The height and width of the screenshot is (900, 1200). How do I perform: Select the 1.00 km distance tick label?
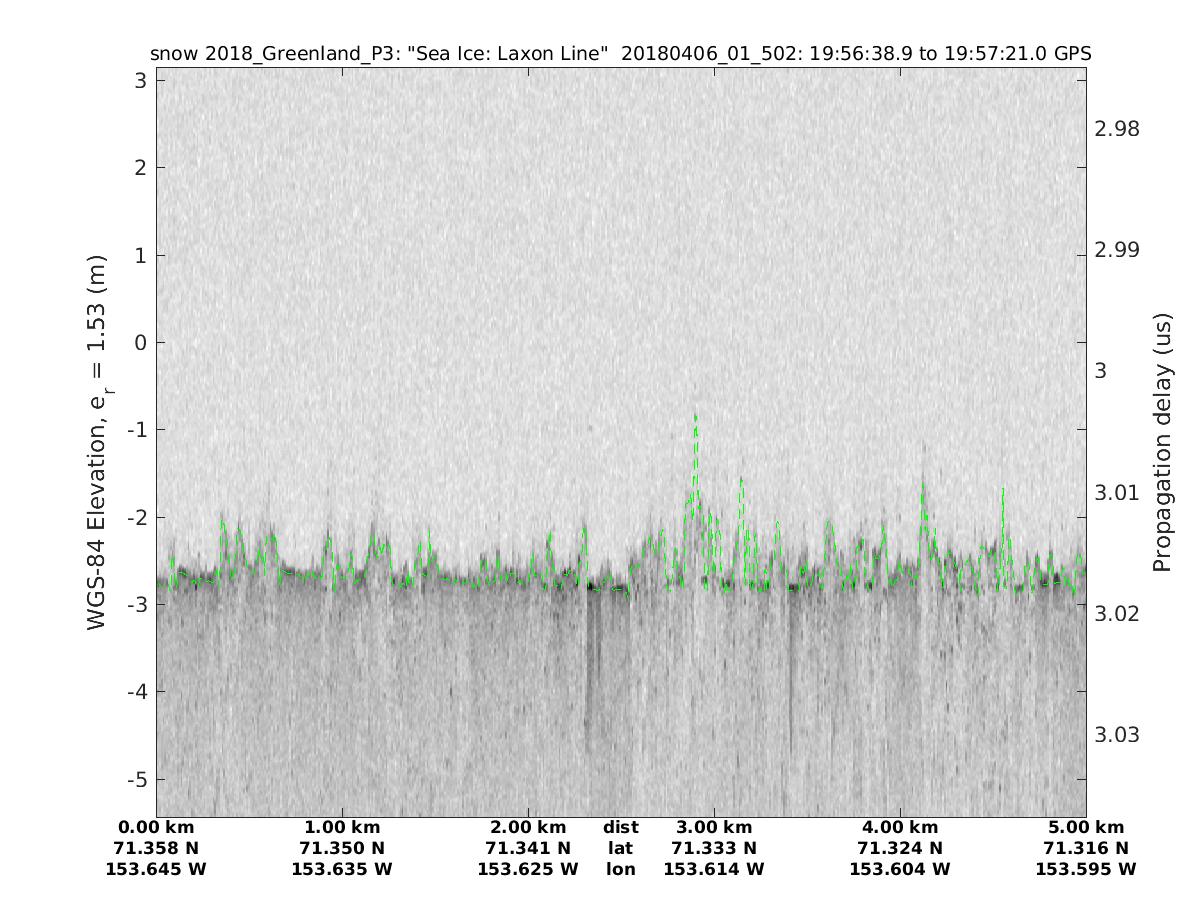pyautogui.click(x=342, y=827)
